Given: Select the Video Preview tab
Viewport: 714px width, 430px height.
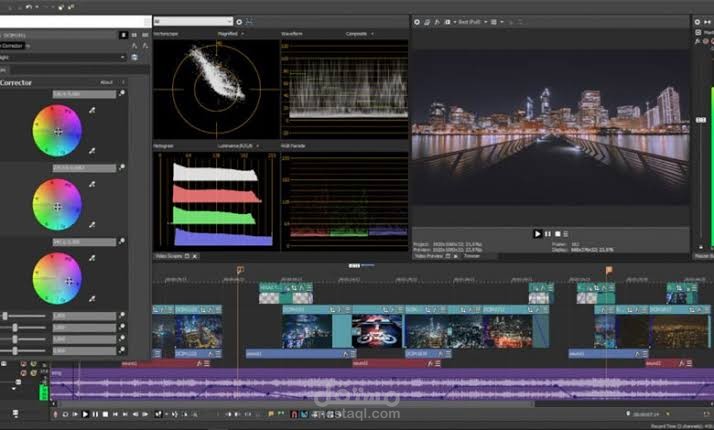Looking at the screenshot, I should point(428,256).
